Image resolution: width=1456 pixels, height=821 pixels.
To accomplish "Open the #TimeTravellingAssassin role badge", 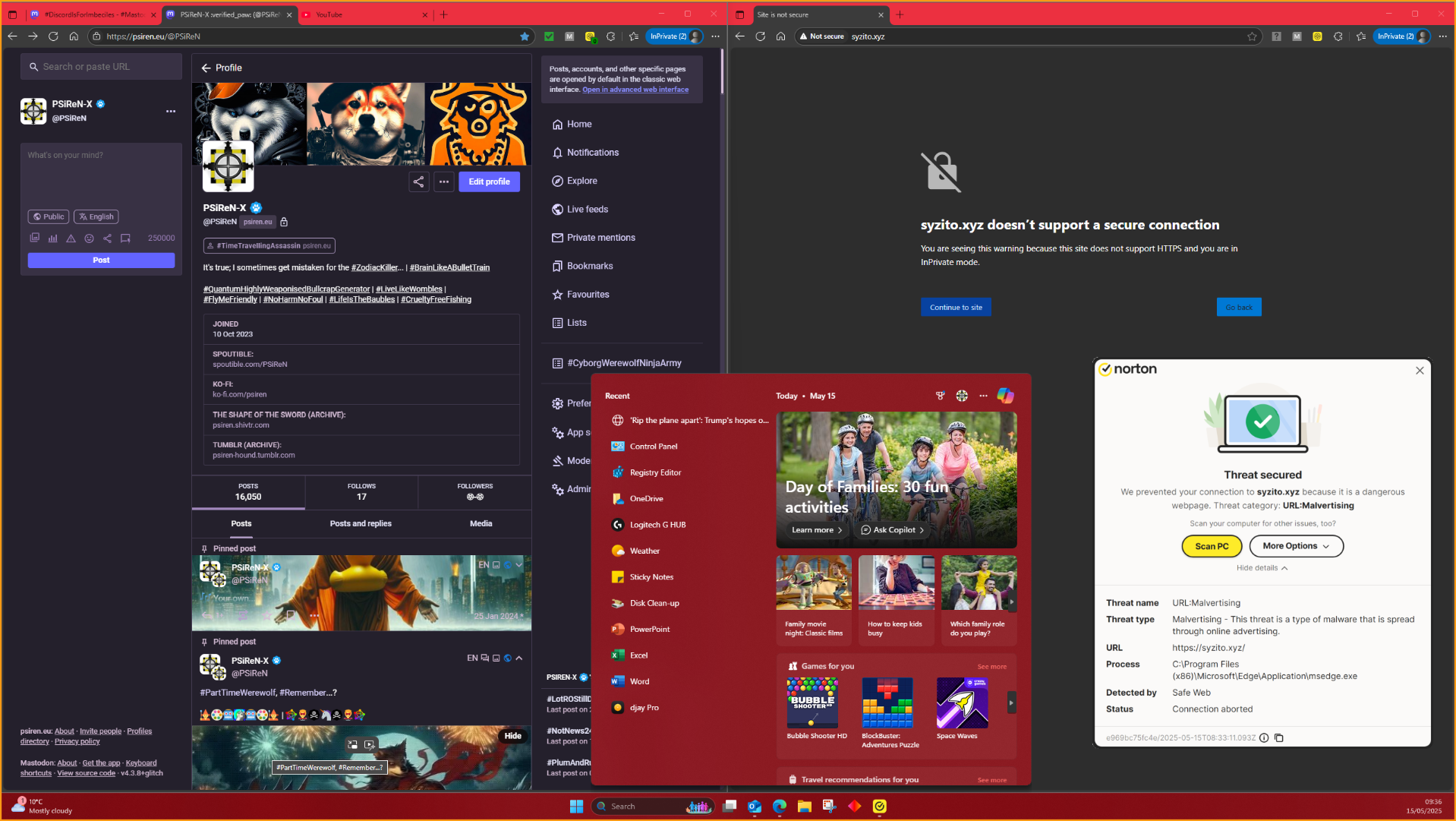I will (269, 245).
